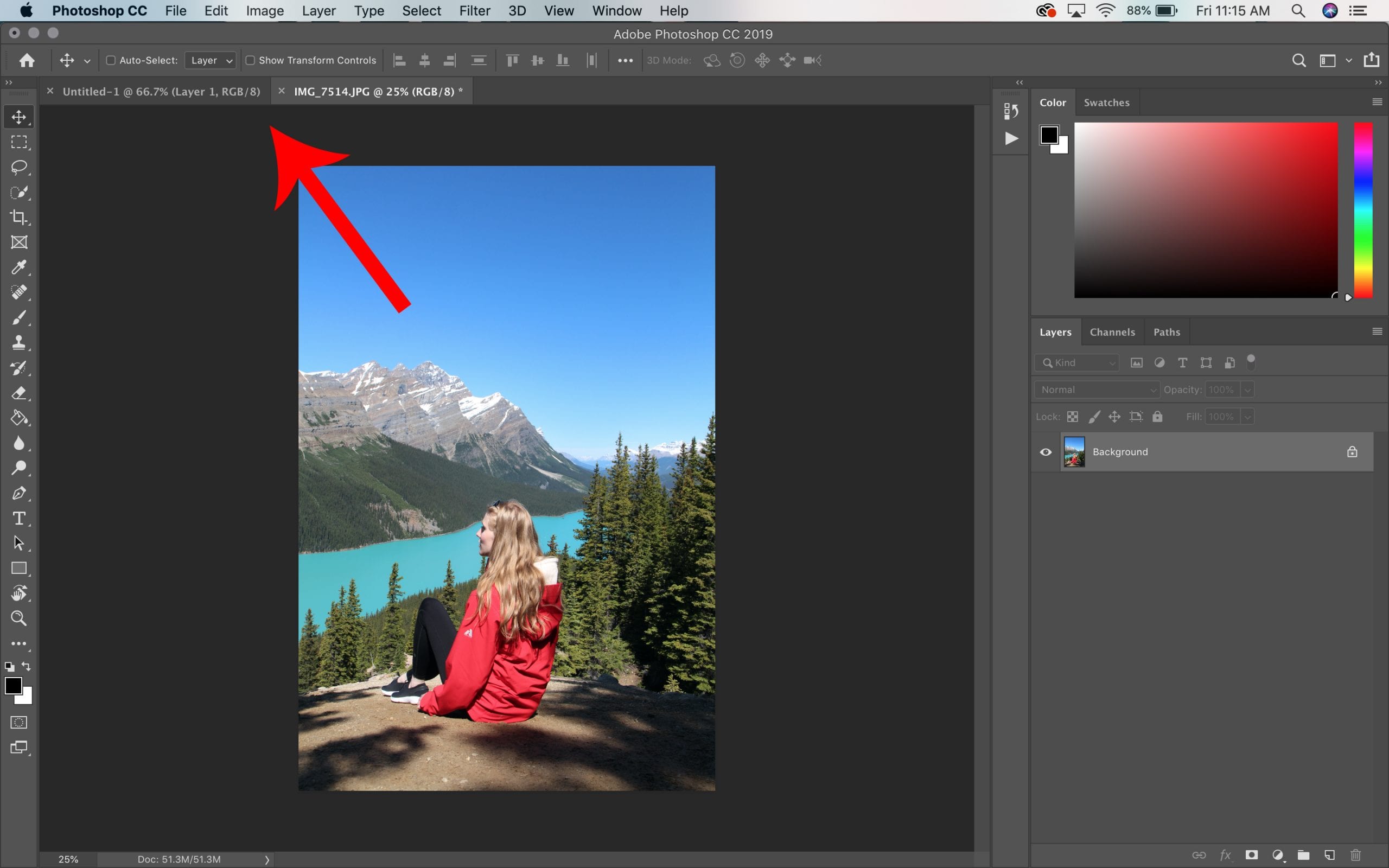Hide the Background layer with eye icon
Screen dimensions: 1389x868
1046,452
